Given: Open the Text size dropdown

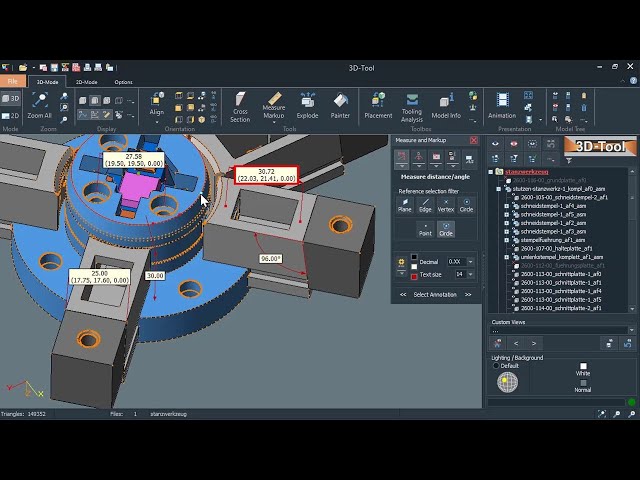Looking at the screenshot, I should point(471,274).
